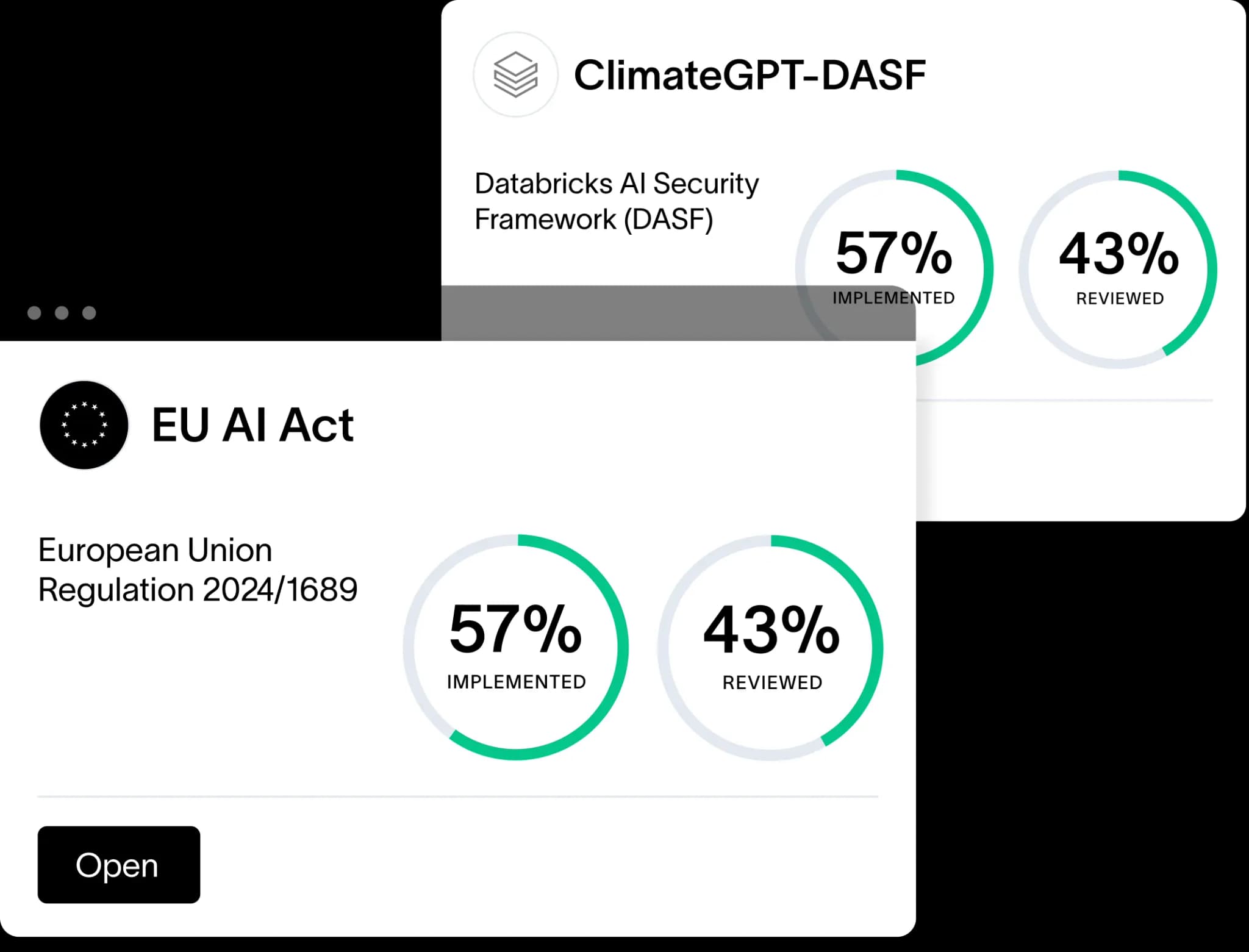
Task: Click the 43% figure in EU AI Act card
Action: coord(771,631)
